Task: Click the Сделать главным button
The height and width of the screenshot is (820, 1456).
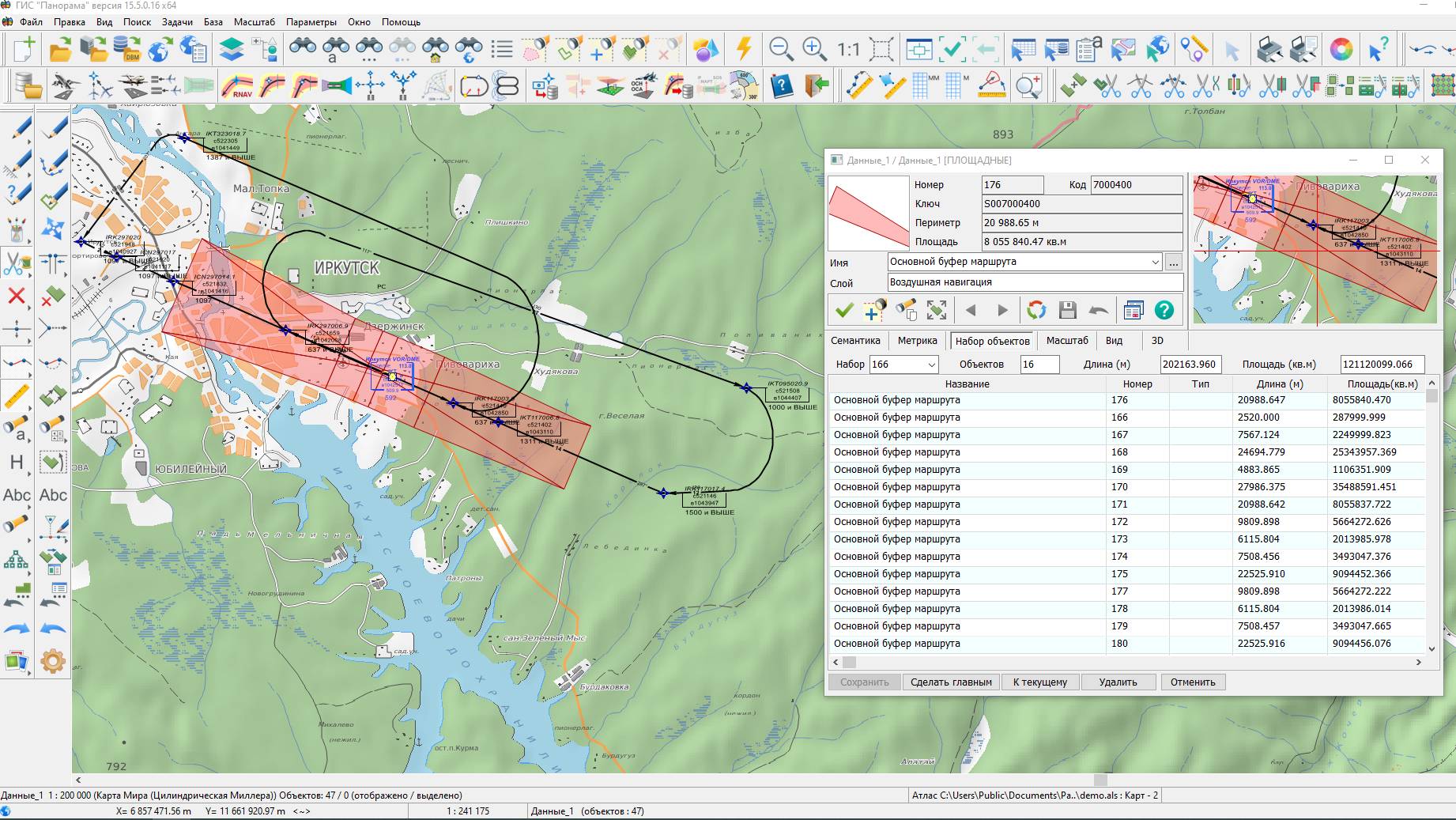Action: (x=950, y=682)
